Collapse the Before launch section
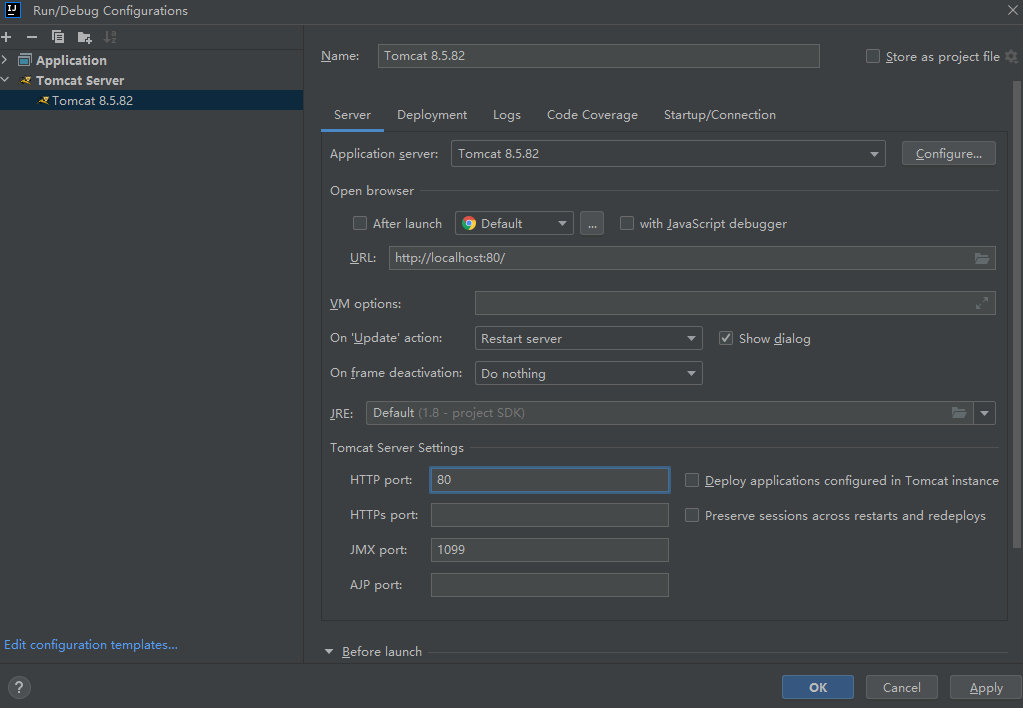The height and width of the screenshot is (708, 1023). pos(329,652)
